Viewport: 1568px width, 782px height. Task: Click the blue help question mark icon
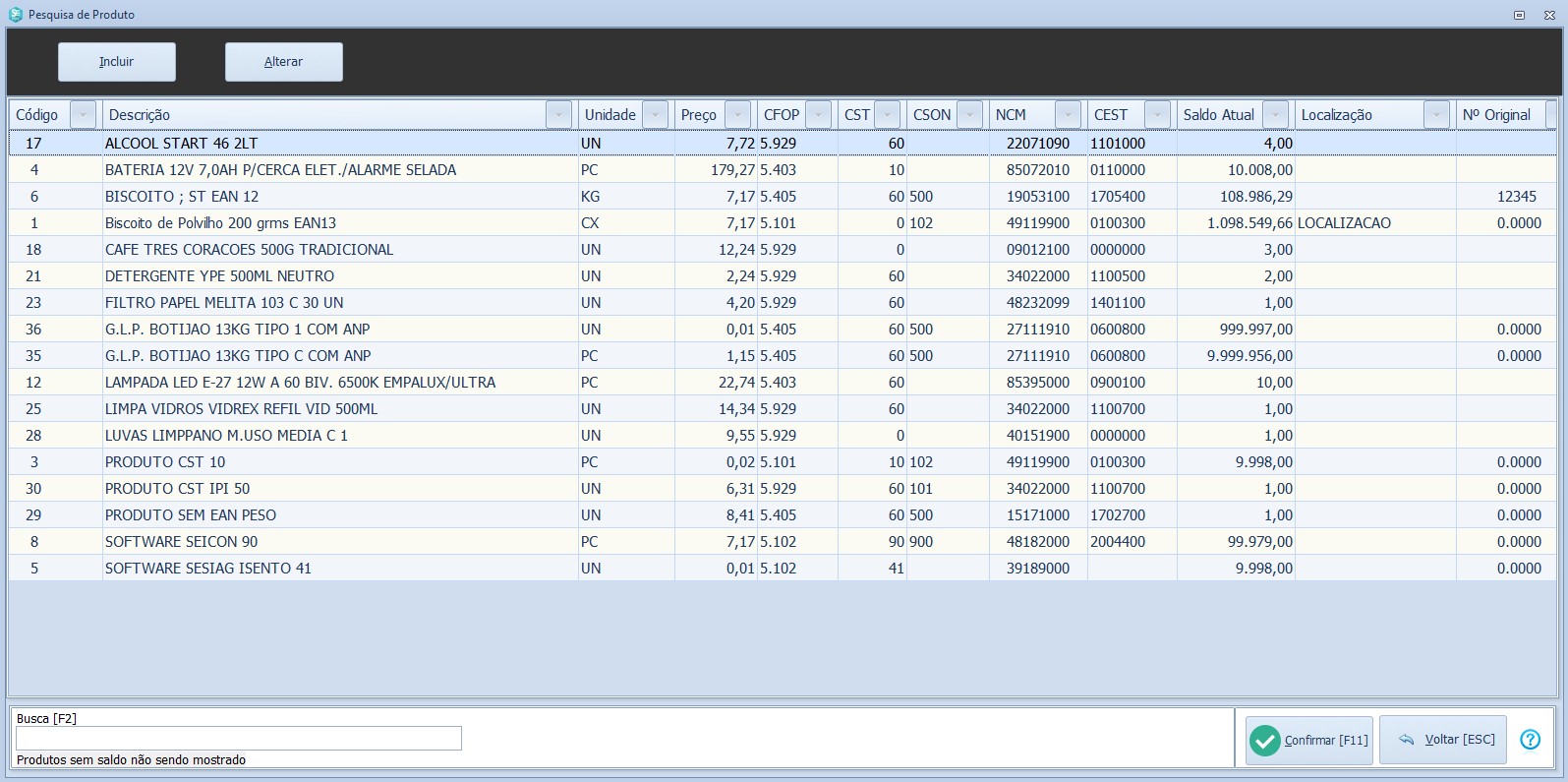[1530, 740]
